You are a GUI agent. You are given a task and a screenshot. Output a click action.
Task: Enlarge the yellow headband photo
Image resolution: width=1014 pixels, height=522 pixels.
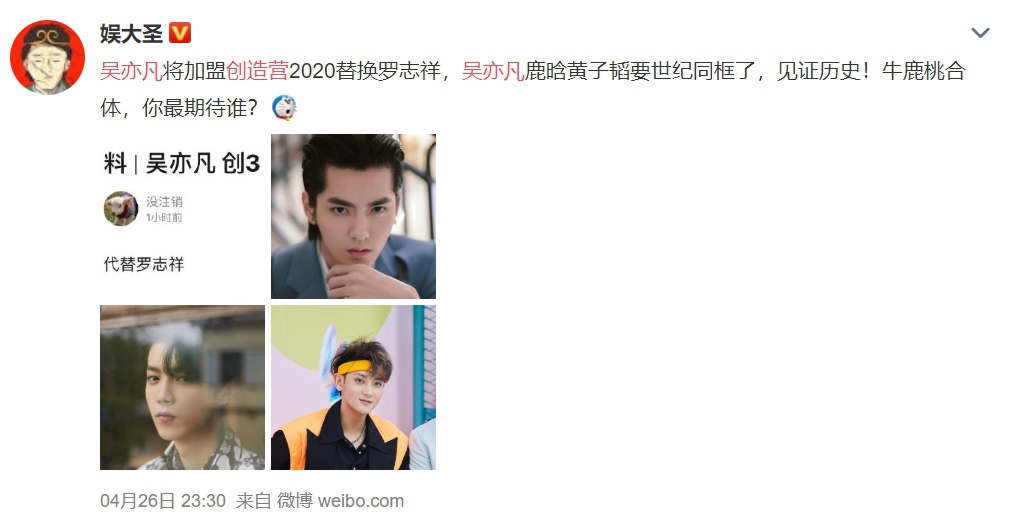pos(353,387)
